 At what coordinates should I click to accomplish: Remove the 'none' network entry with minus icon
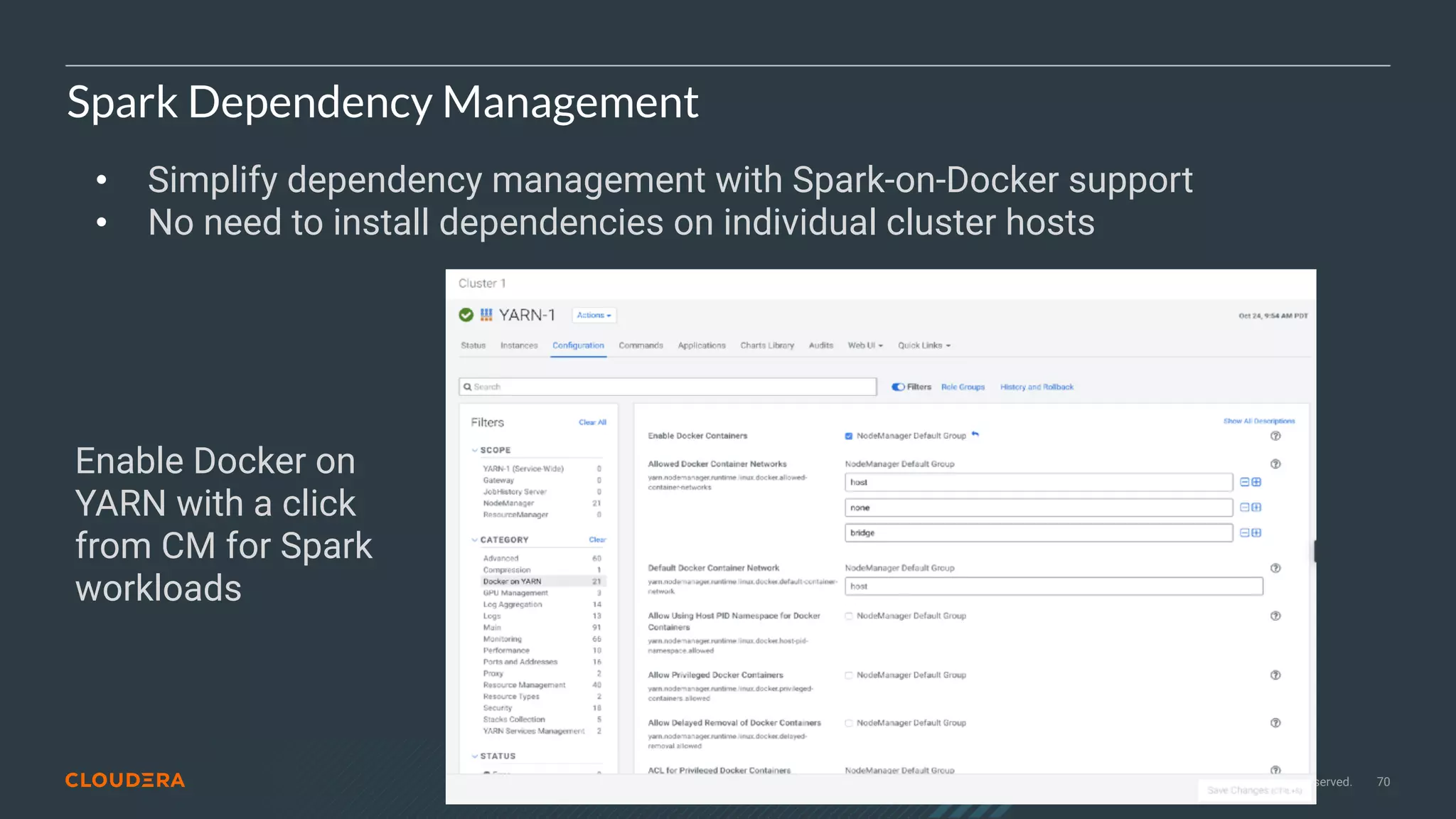coord(1245,508)
